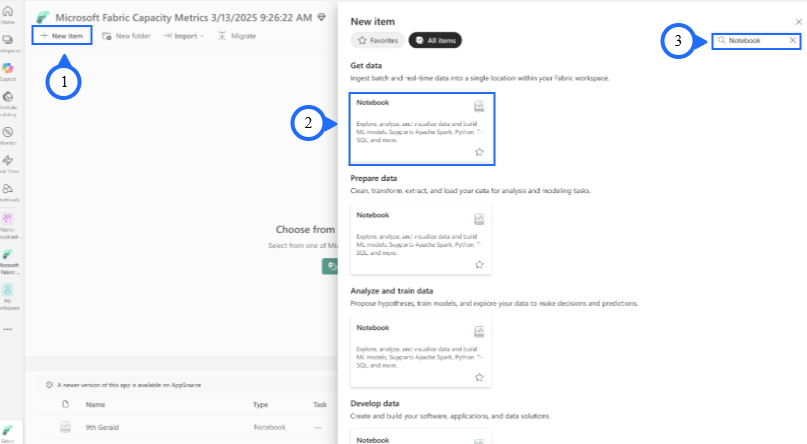The image size is (807, 444).
Task: Click the New folder button
Action: tap(126, 35)
